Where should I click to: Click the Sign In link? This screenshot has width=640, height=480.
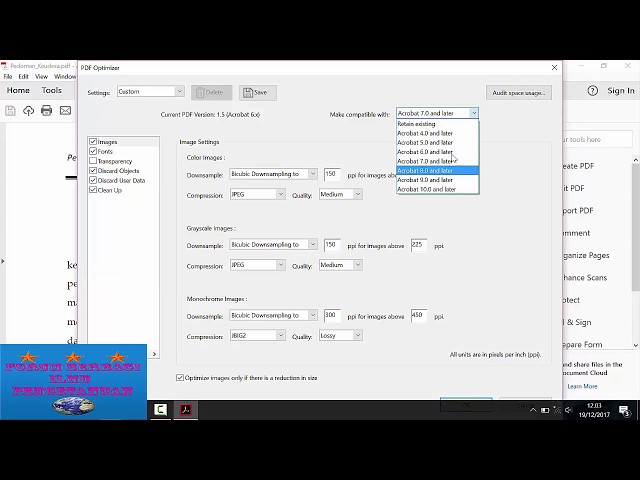pyautogui.click(x=621, y=91)
